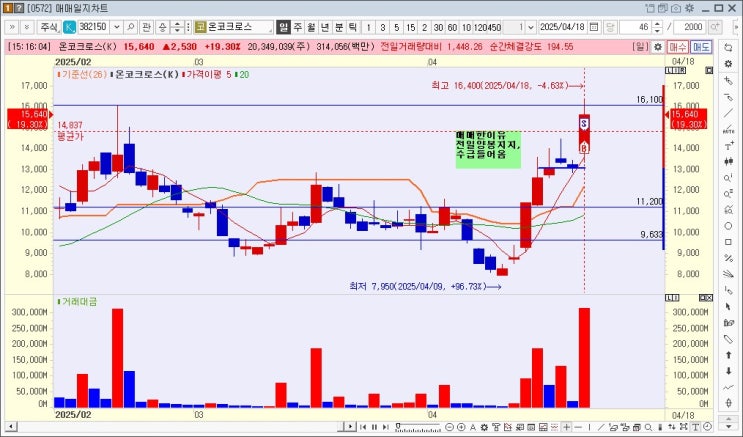Click the up arrow marker tool
Image resolution: width=743 pixels, height=437 pixels.
click(728, 355)
